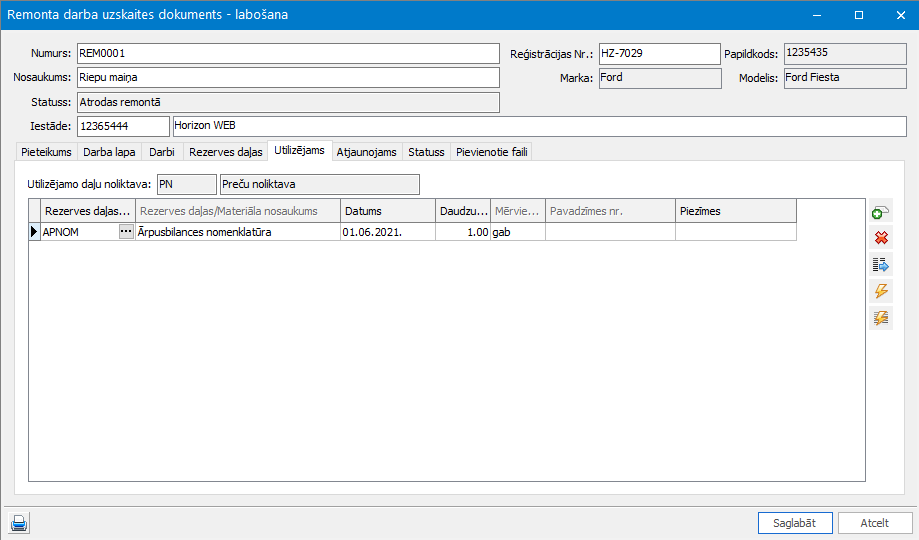Click the Iestāde code field 12365444
The width and height of the screenshot is (919, 540).
tap(123, 126)
